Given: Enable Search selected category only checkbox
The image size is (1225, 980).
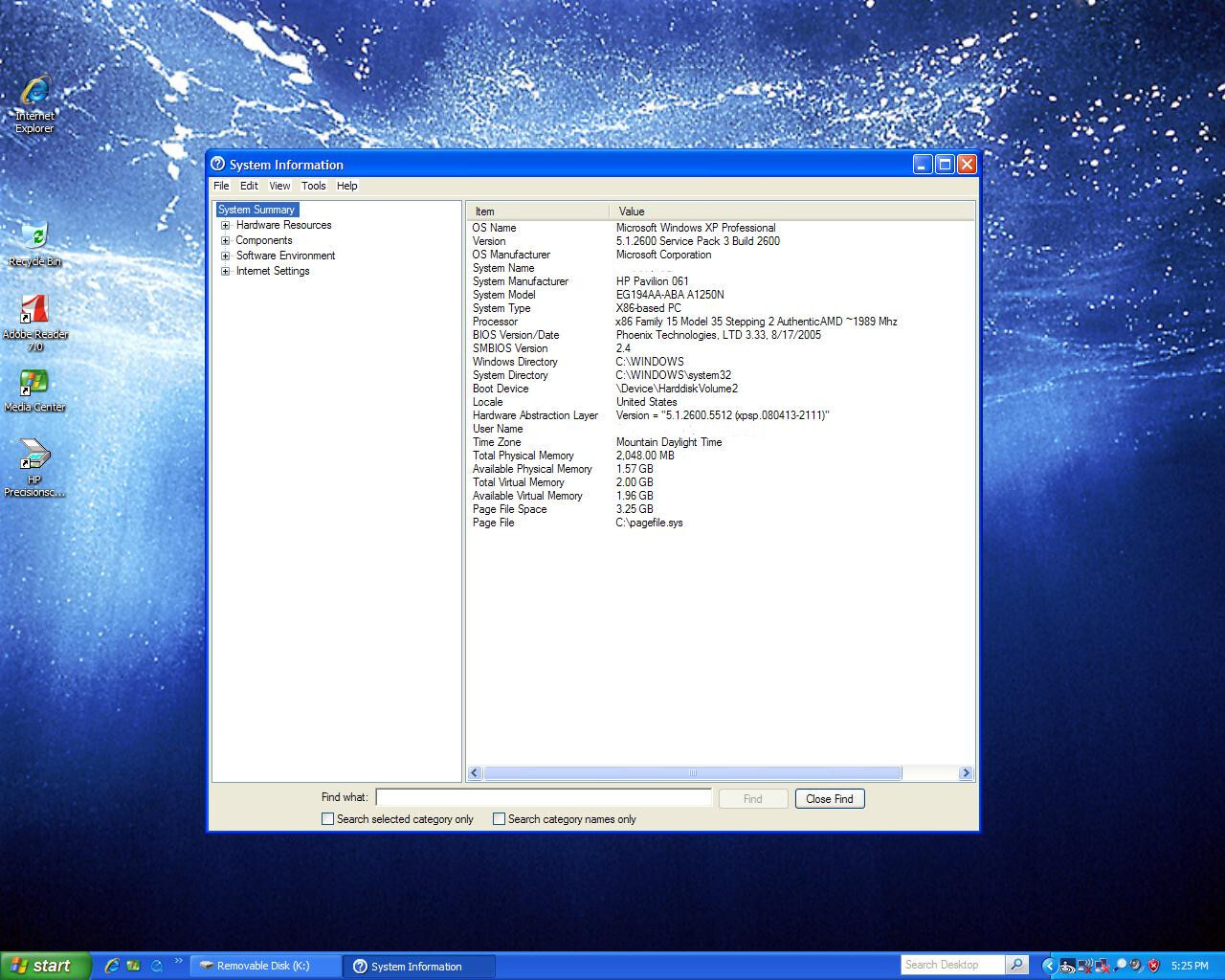Looking at the screenshot, I should point(328,819).
